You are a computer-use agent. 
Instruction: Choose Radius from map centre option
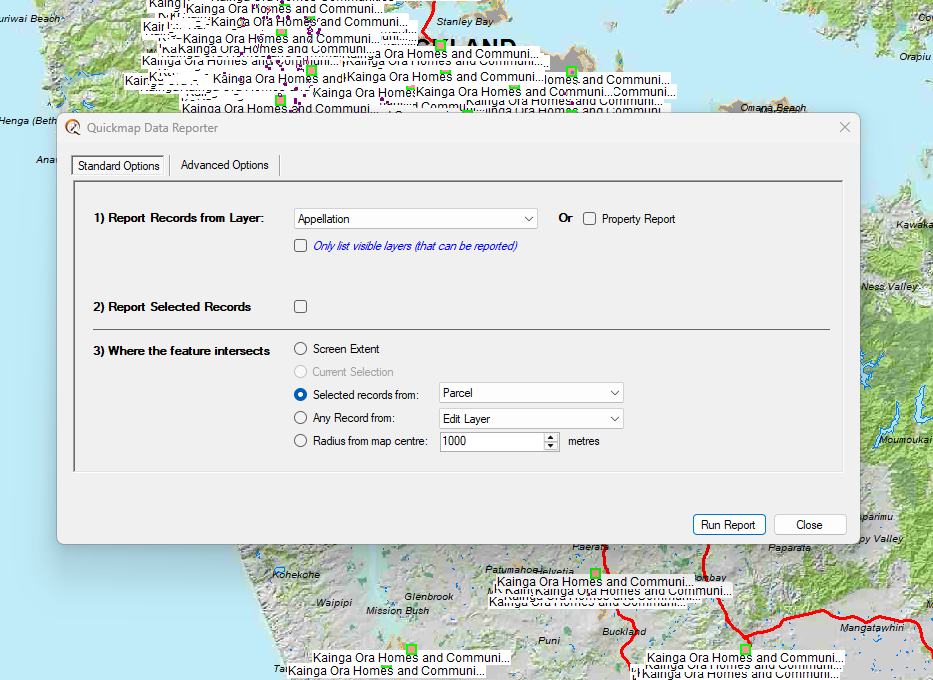(x=301, y=441)
